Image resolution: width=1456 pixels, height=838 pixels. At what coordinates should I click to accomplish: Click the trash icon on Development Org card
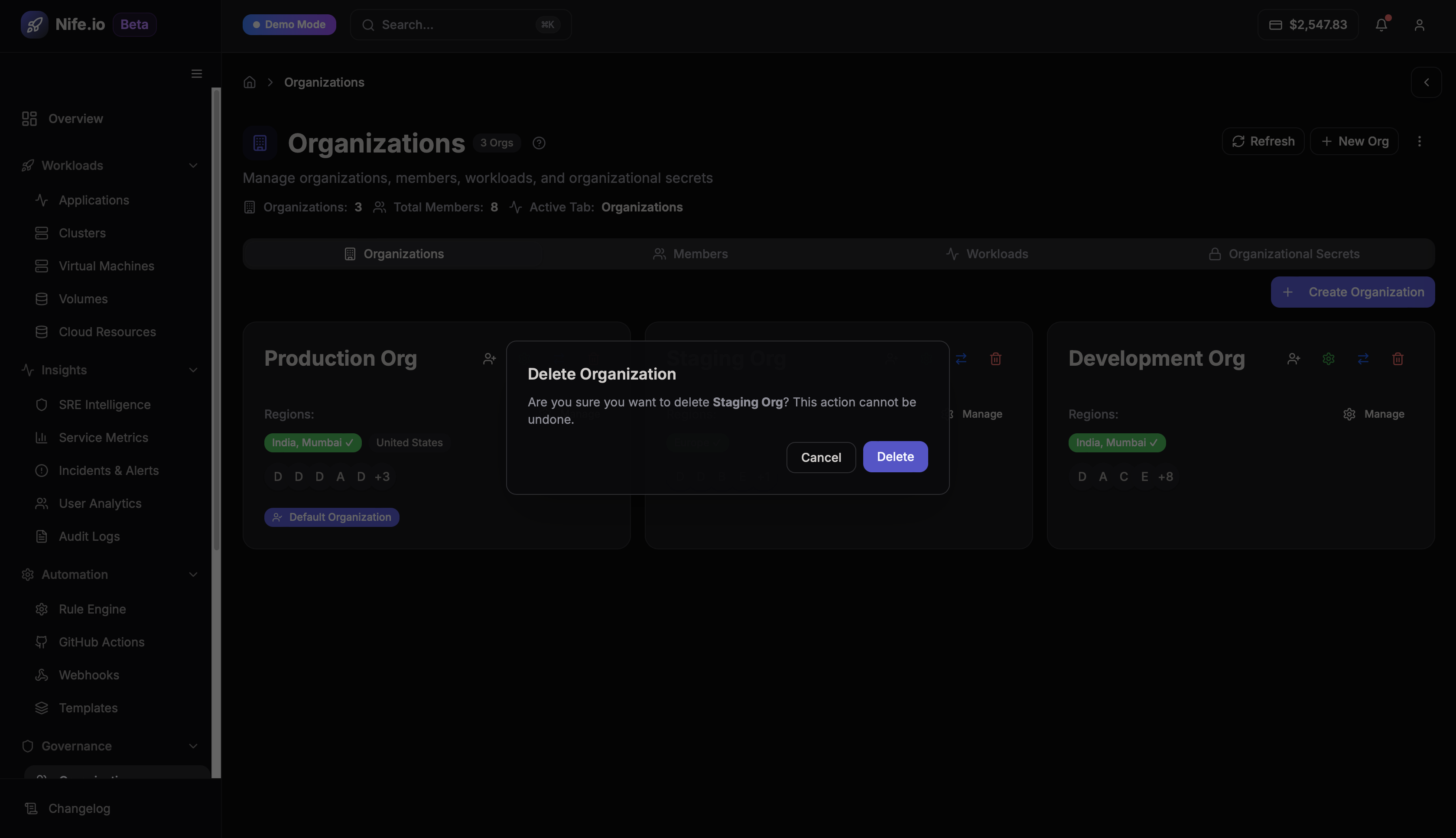click(1398, 359)
